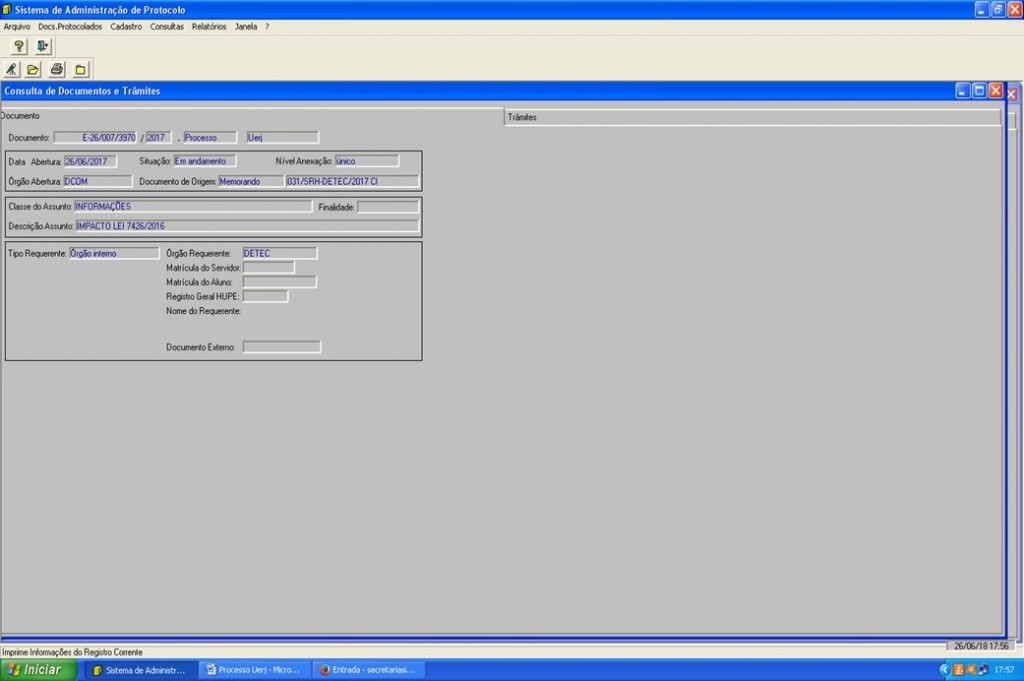This screenshot has width=1024, height=681.
Task: Click the printer icon in toolbar
Action: pyautogui.click(x=57, y=69)
